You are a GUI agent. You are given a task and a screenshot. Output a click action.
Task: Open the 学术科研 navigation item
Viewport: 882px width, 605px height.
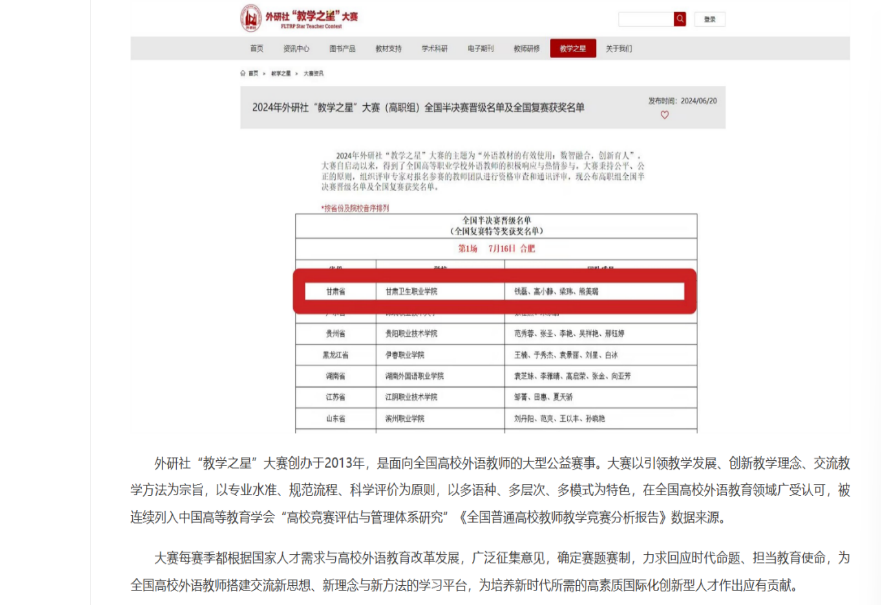click(434, 49)
